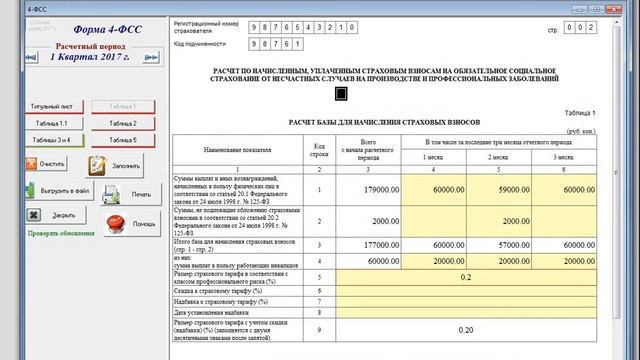Click the Очистить button

(x=46, y=164)
